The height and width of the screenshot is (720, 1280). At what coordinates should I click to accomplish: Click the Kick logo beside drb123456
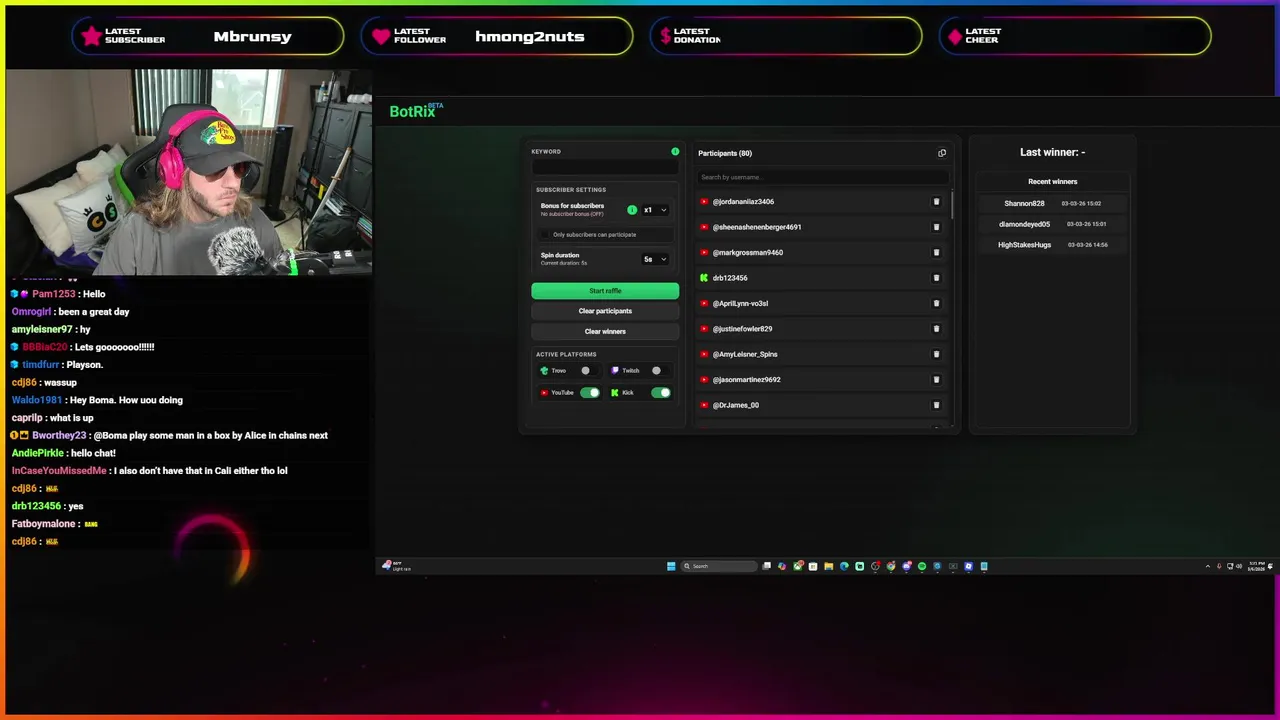pos(704,278)
